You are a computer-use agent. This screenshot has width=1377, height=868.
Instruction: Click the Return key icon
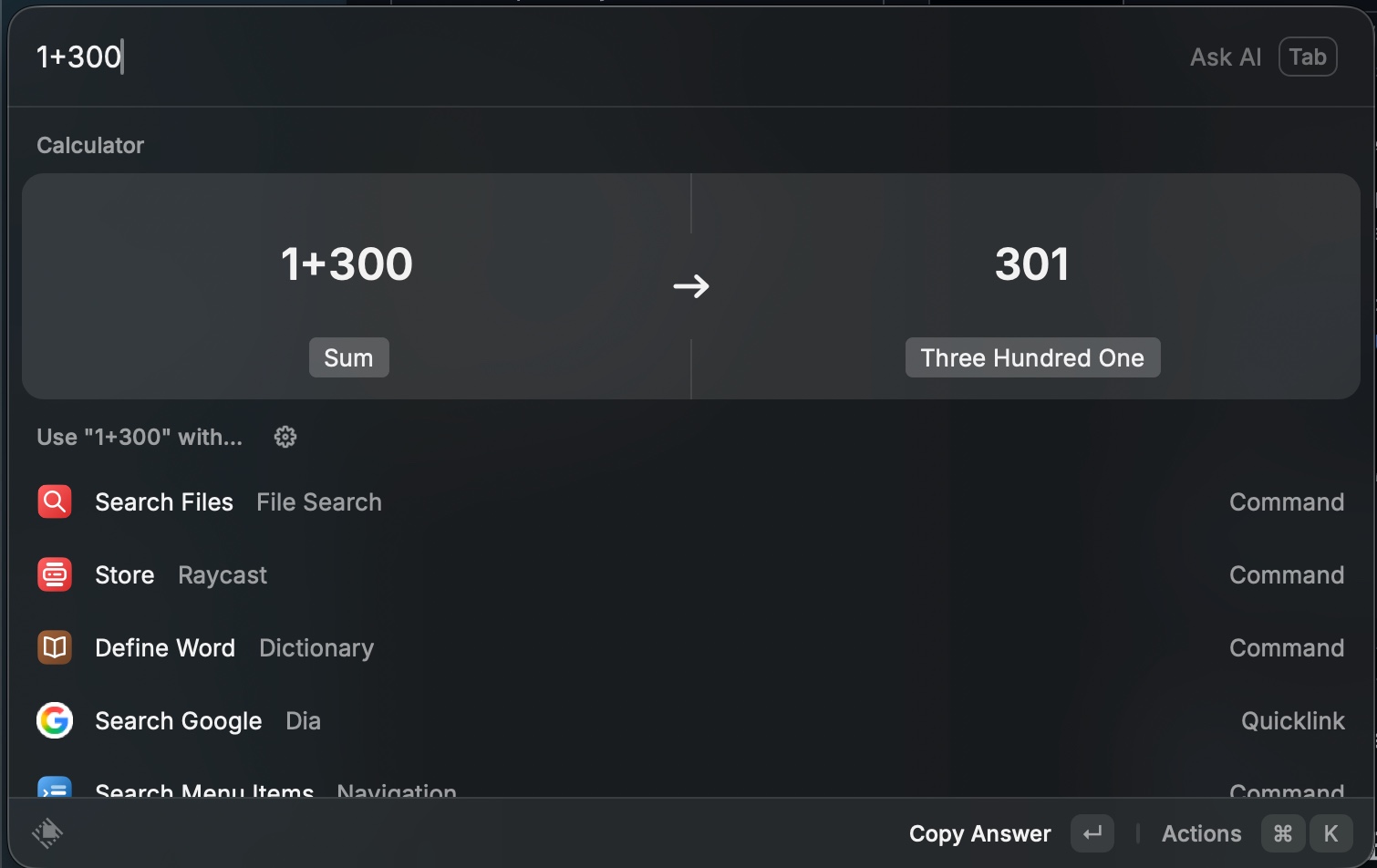point(1092,833)
